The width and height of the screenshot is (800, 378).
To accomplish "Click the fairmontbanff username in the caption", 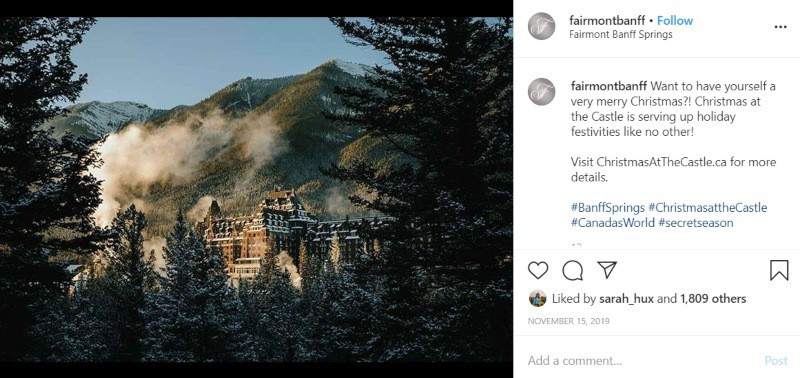I will tap(609, 86).
